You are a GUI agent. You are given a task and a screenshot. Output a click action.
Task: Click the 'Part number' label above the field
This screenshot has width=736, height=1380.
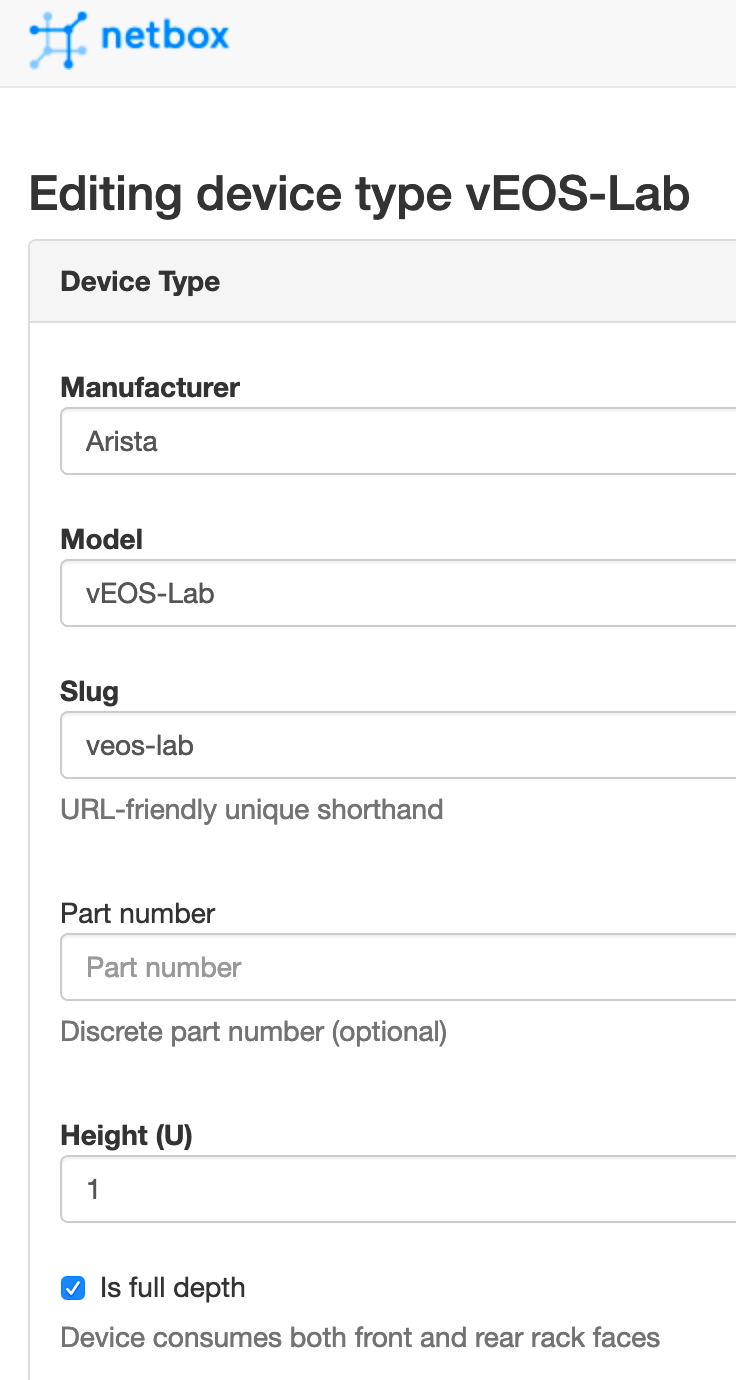pos(138,914)
